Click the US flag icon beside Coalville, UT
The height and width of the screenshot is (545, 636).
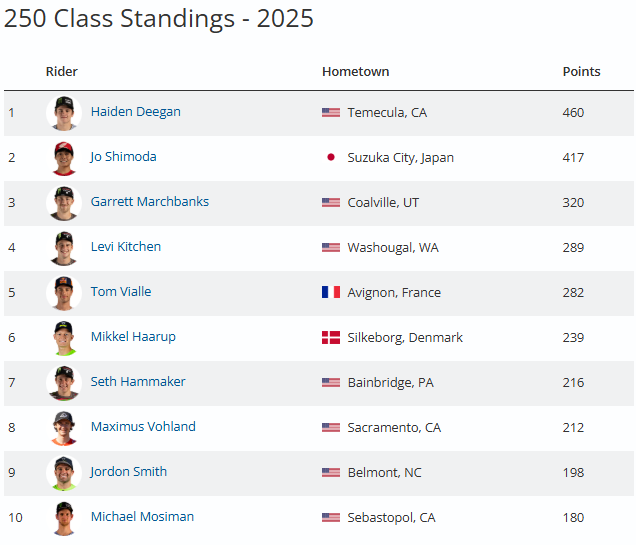pyautogui.click(x=331, y=203)
